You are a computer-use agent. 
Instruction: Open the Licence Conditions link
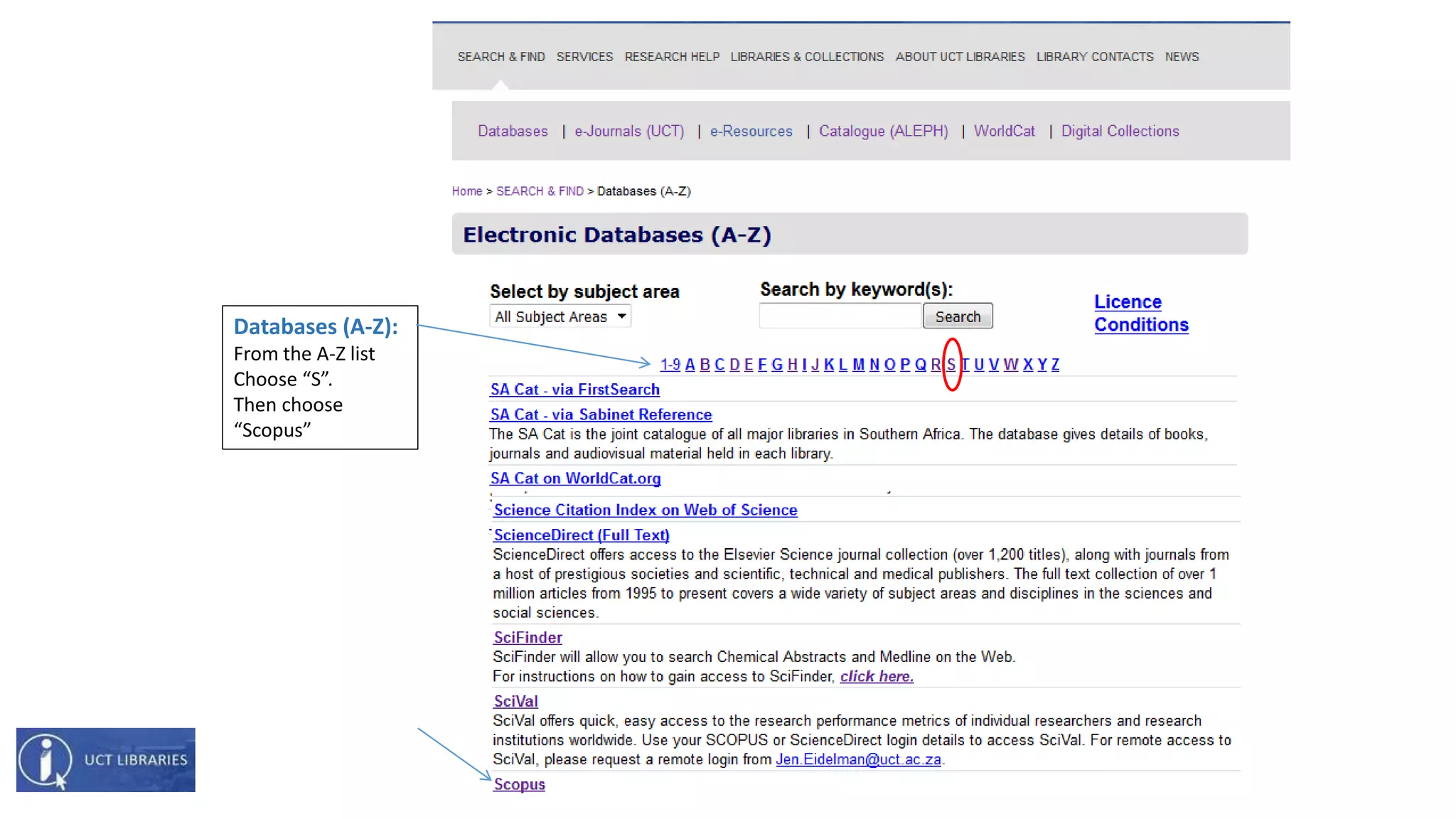[1141, 313]
